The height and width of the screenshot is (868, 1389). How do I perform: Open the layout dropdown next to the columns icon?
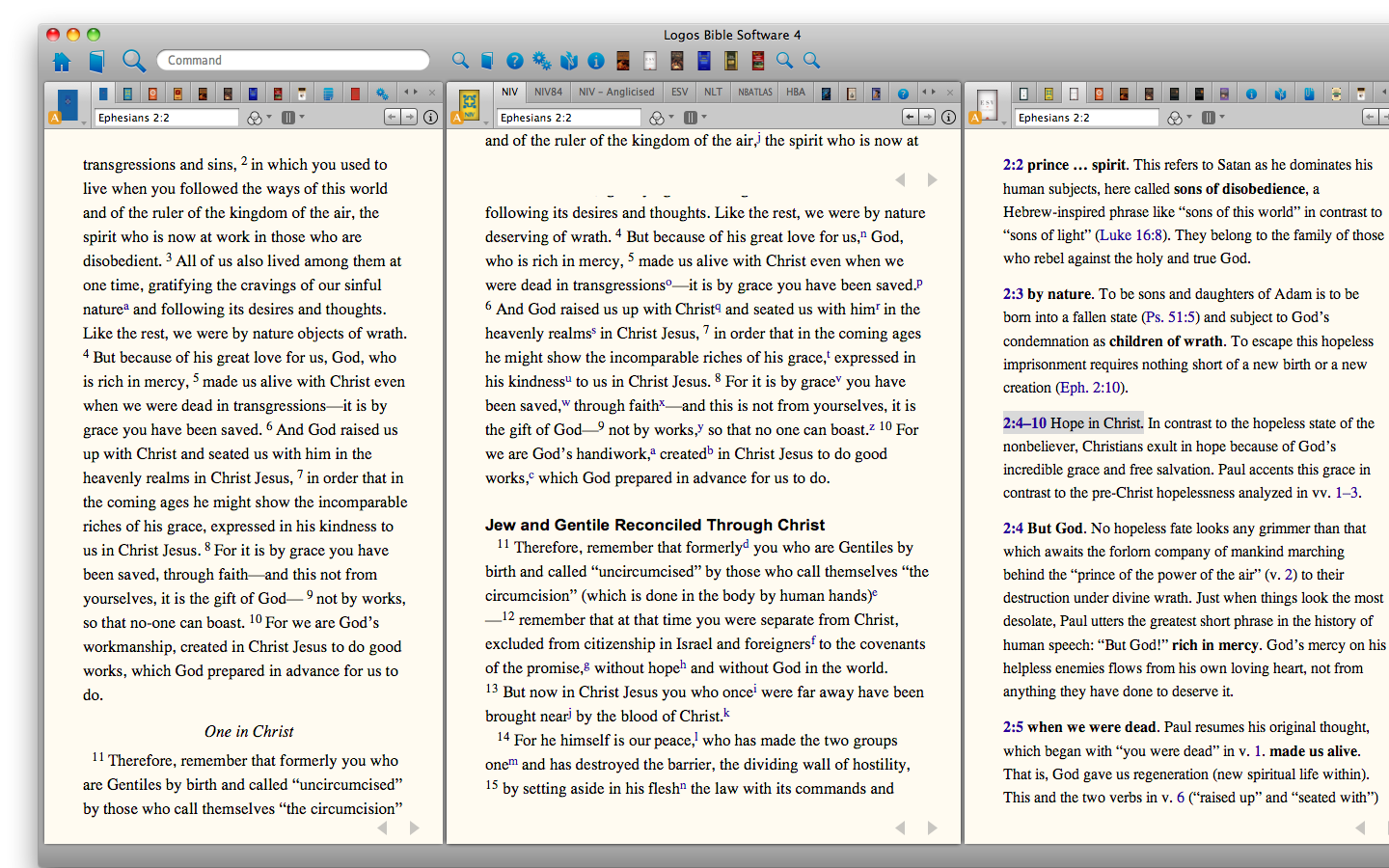(x=702, y=117)
